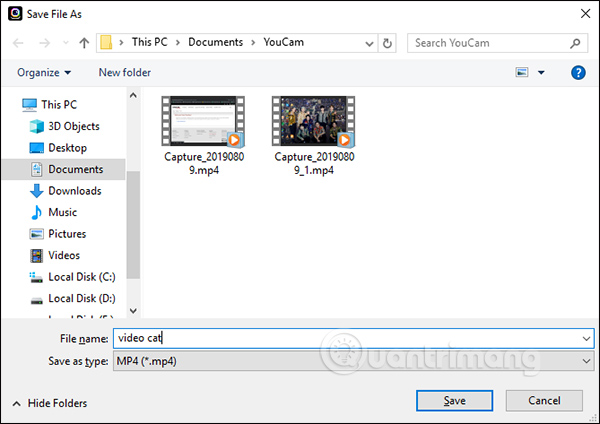Expand the address bar history dropdown
The height and width of the screenshot is (424, 600).
[x=369, y=43]
